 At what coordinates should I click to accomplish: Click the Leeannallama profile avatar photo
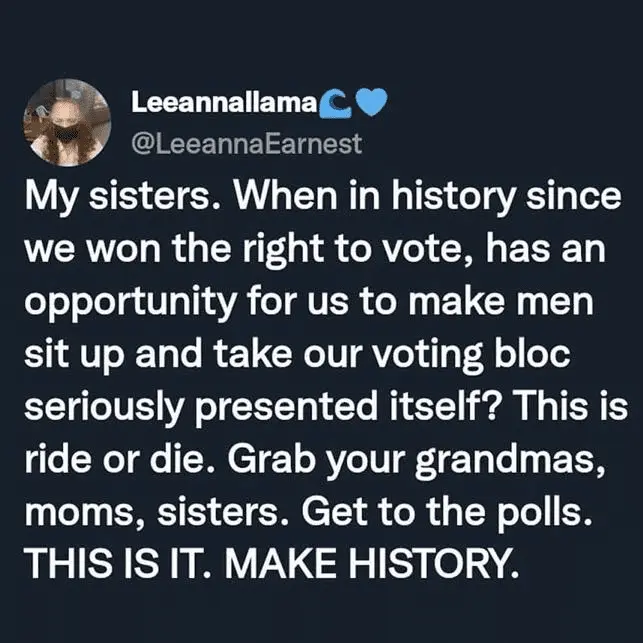(67, 122)
